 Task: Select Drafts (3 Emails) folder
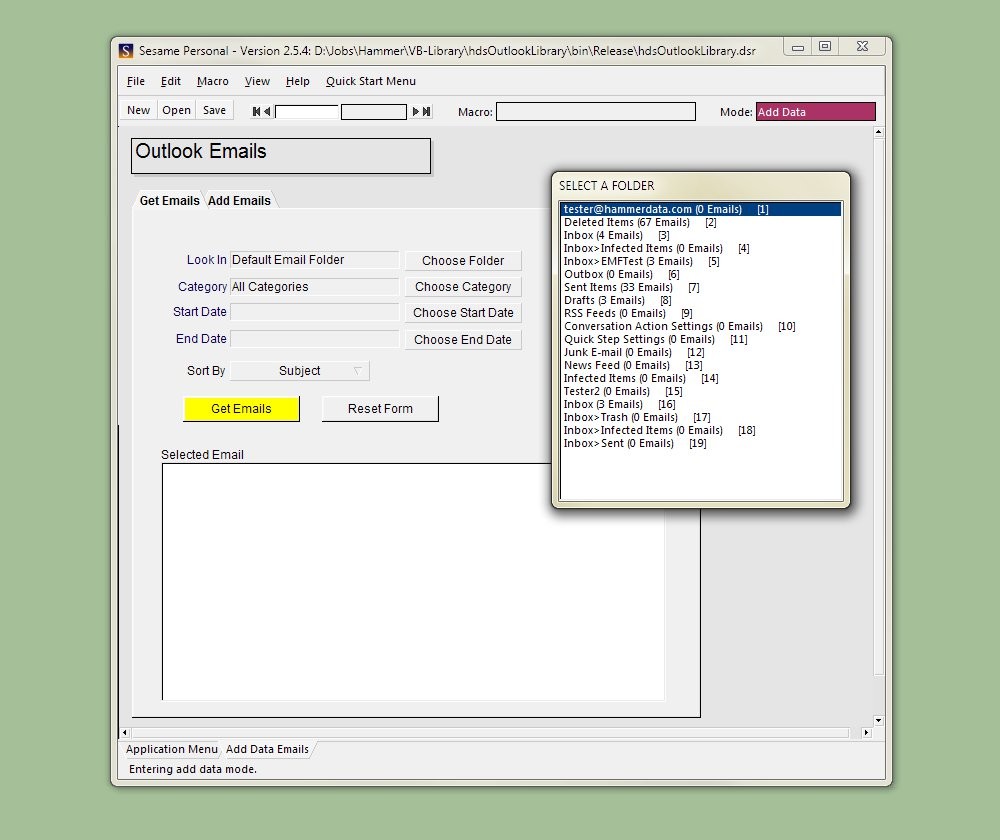coord(700,300)
